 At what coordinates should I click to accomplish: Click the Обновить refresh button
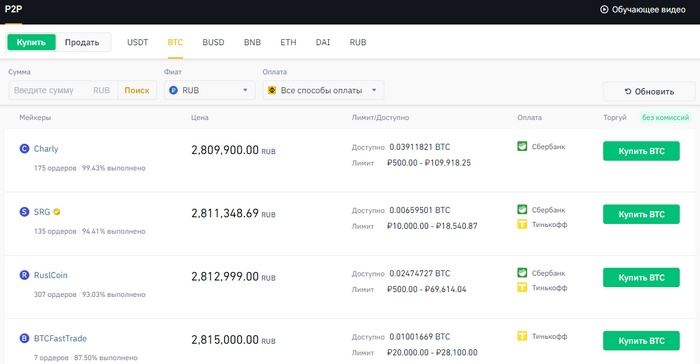(649, 92)
